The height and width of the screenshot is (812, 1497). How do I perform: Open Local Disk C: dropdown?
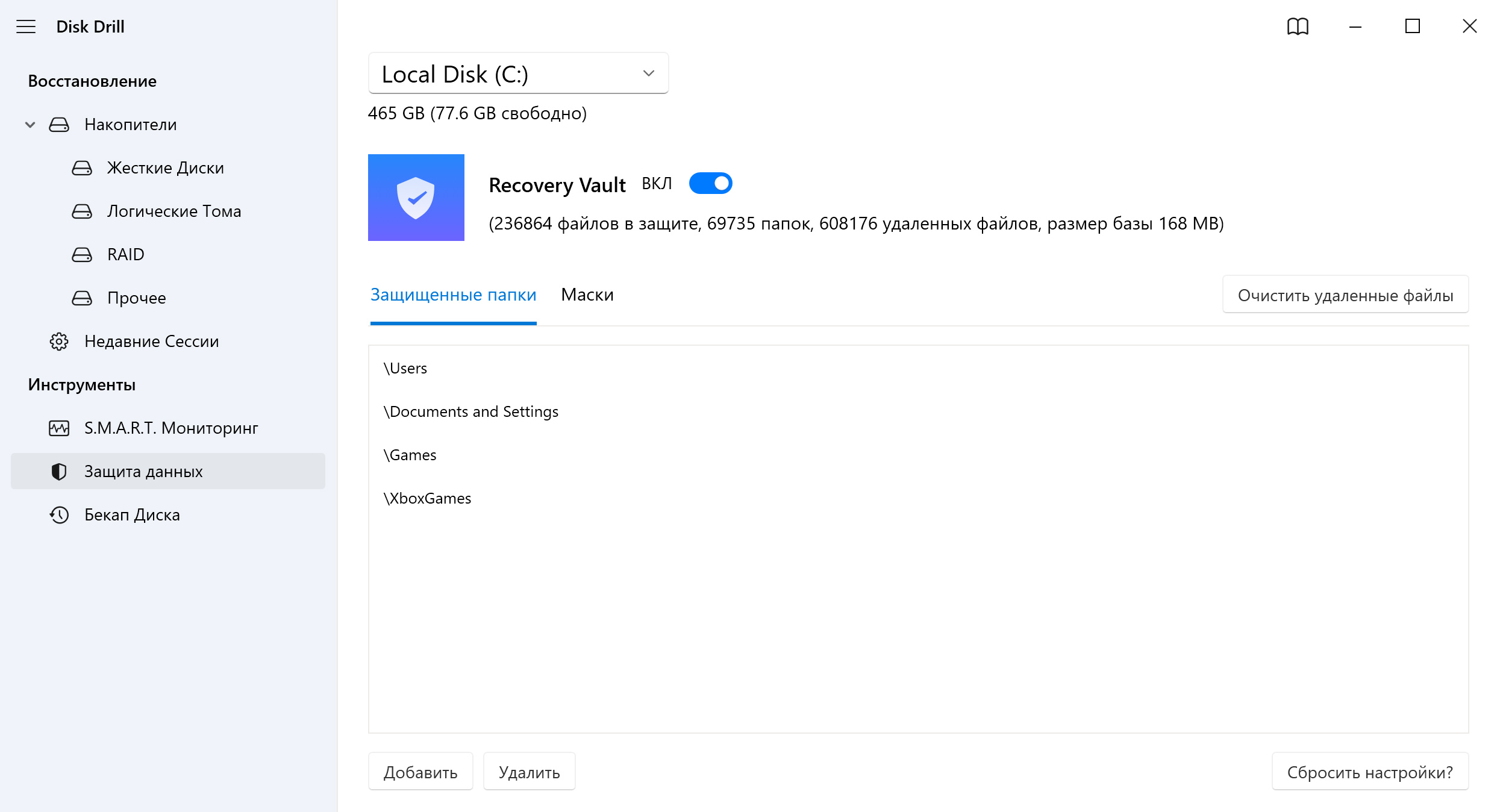click(517, 73)
